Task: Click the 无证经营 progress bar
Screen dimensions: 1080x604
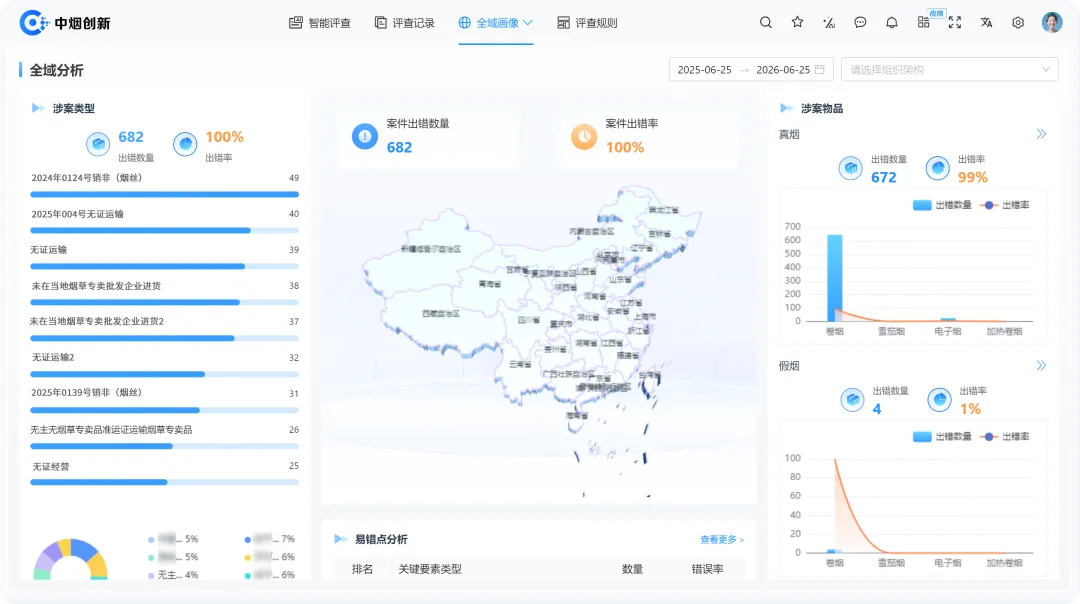Action: tap(165, 482)
